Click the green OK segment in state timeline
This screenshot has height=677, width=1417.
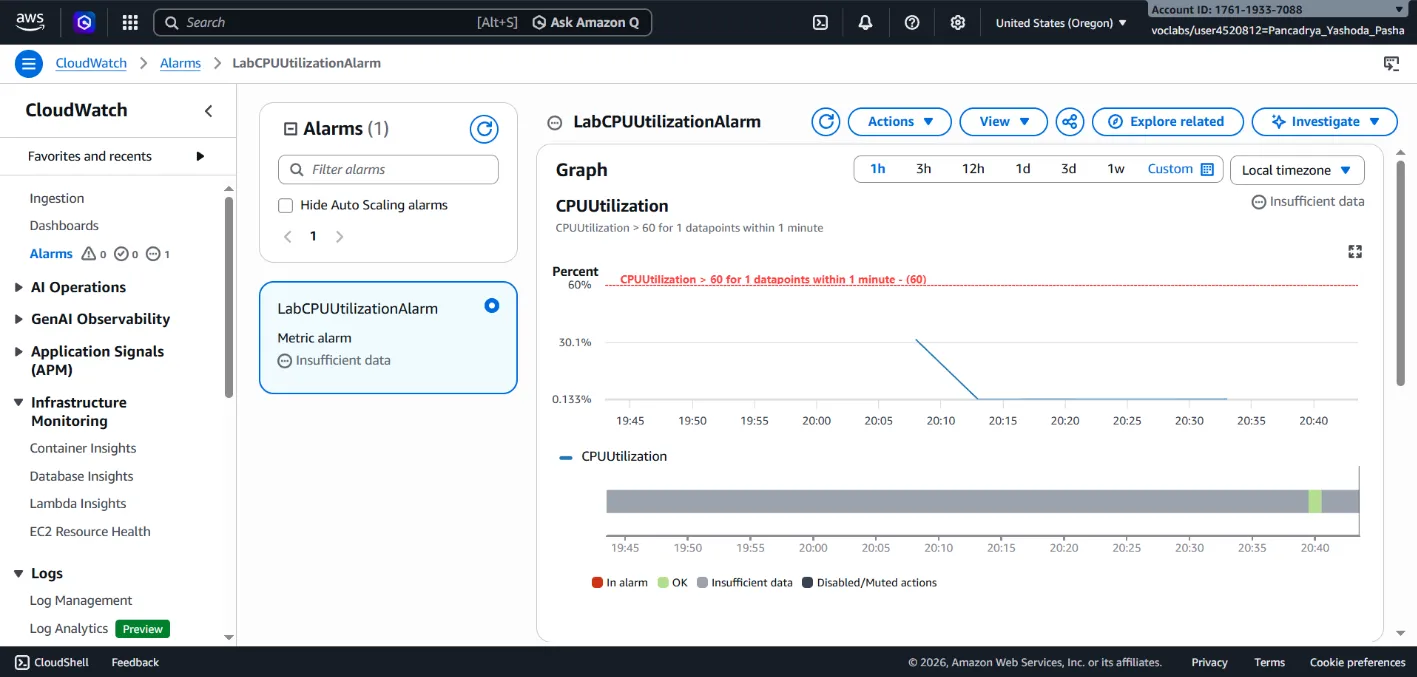tap(1315, 501)
